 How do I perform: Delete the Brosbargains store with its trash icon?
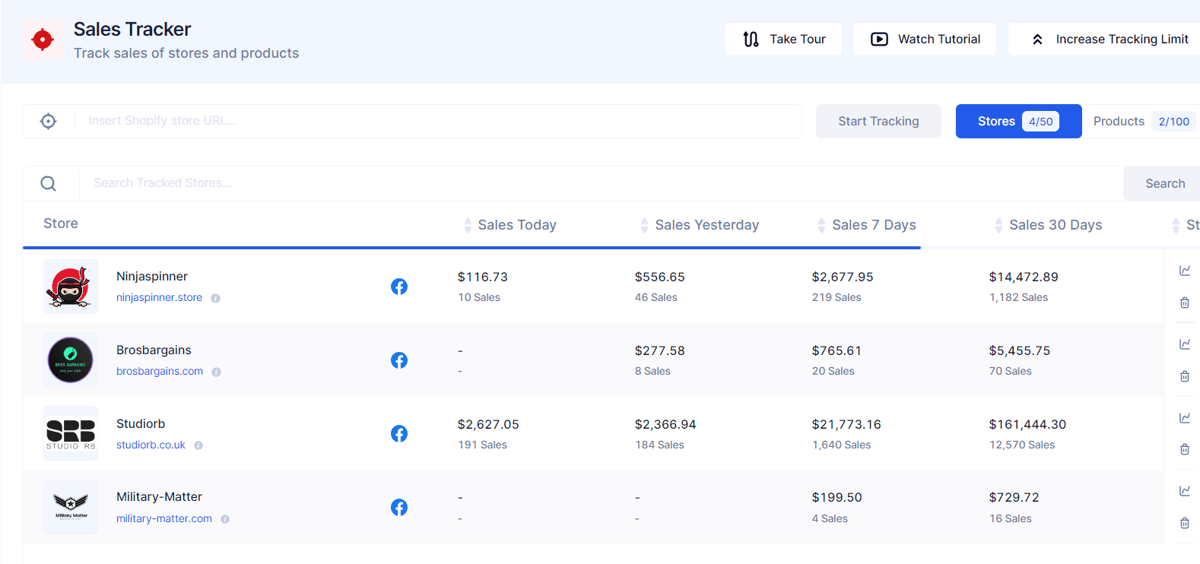pos(1185,376)
